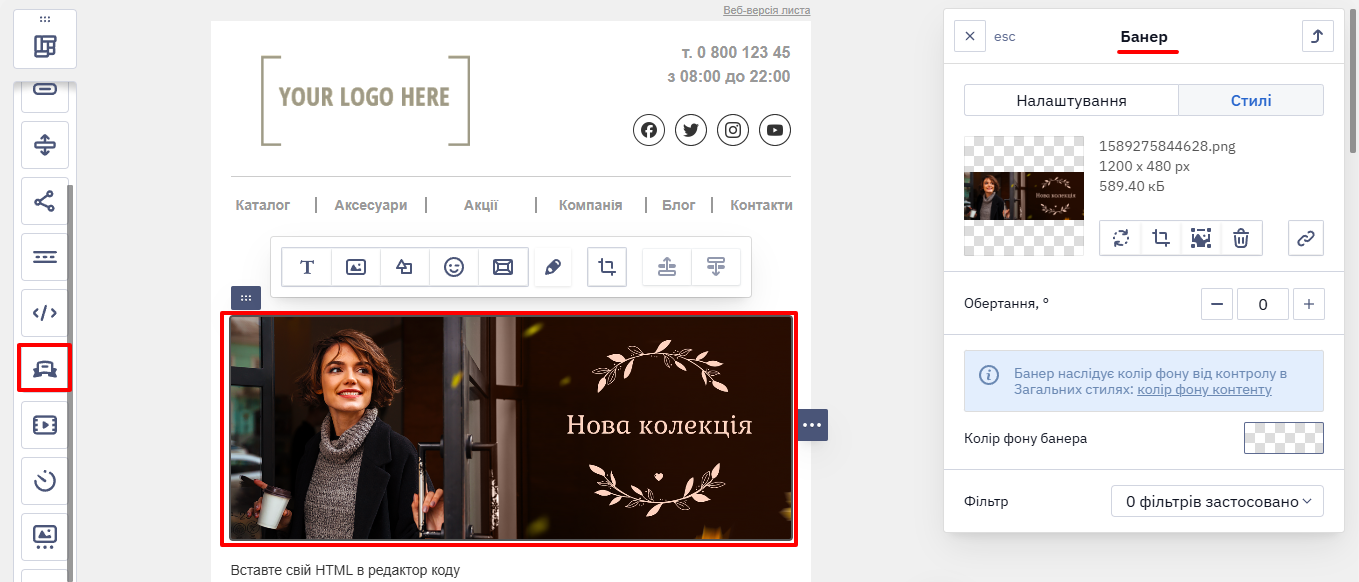Select the image carousel block icon
The image size is (1359, 582).
pos(45,537)
